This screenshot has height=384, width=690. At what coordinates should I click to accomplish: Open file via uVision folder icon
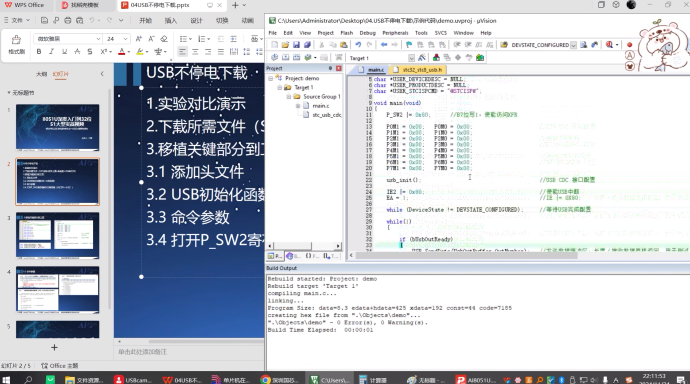(285, 45)
